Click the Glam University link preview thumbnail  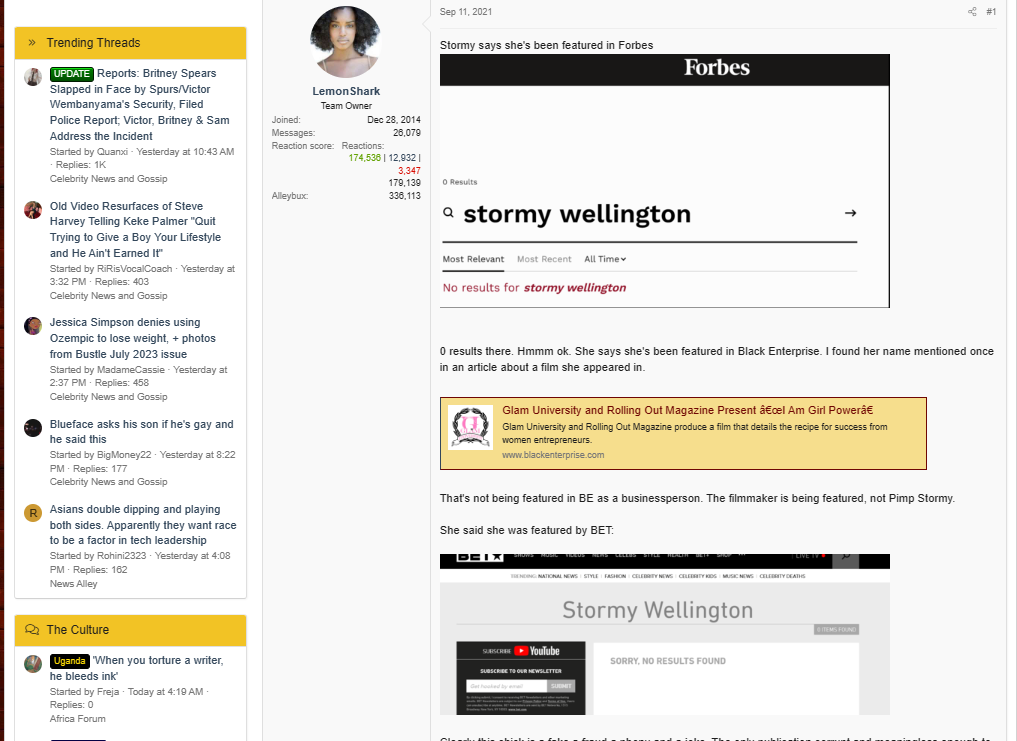point(470,428)
